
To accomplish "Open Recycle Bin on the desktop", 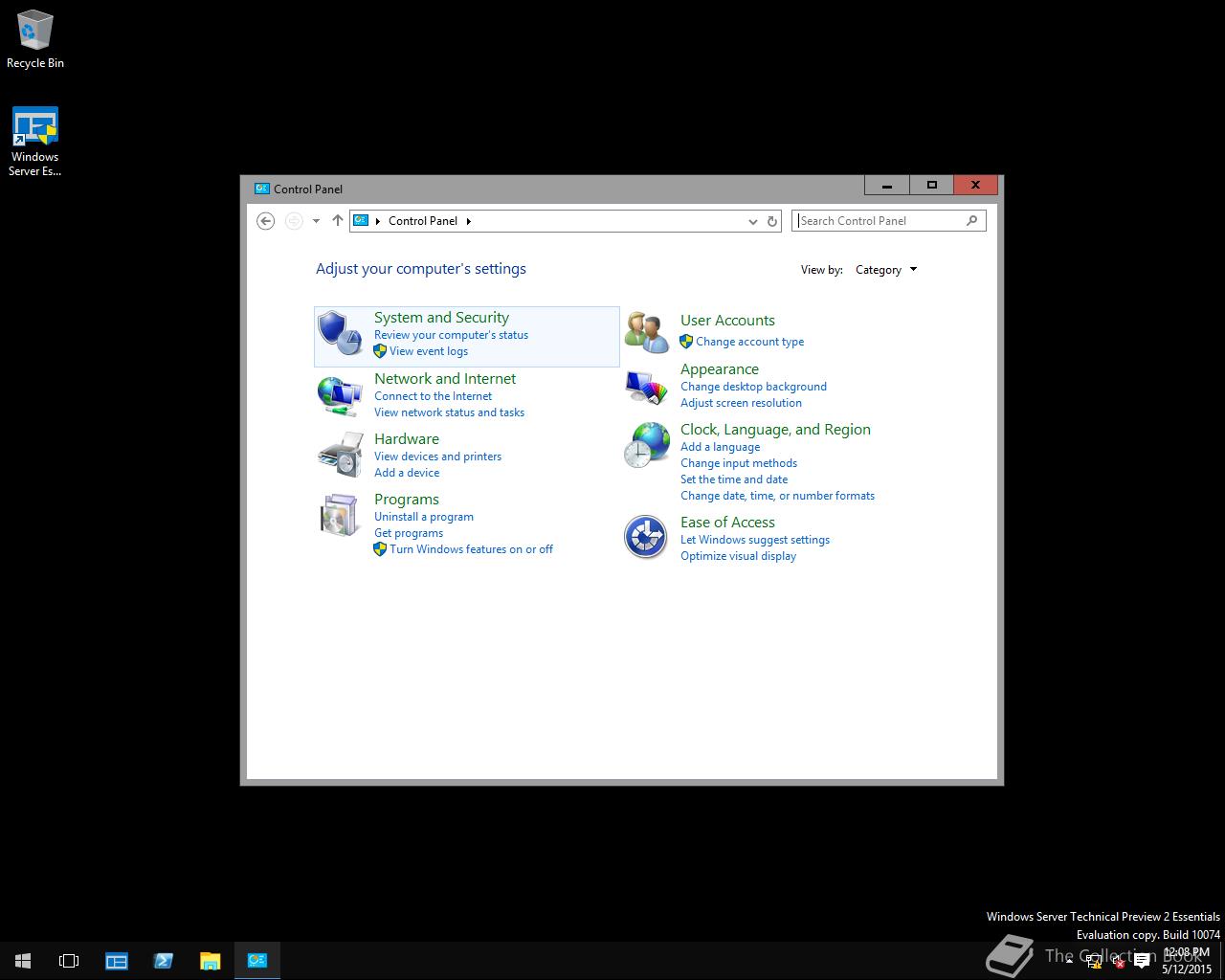I will 35,39.
